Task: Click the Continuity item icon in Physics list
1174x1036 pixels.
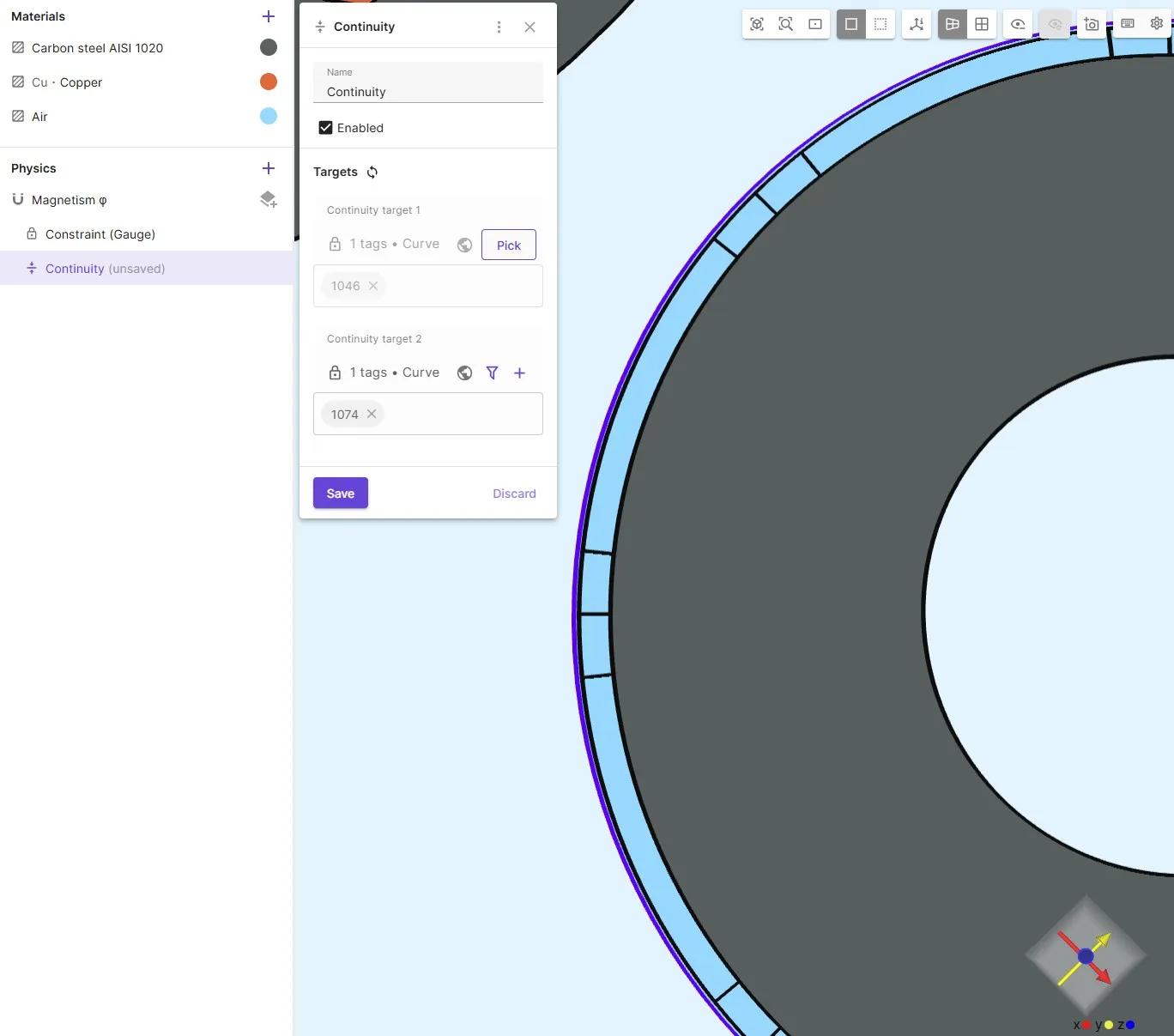Action: (32, 268)
